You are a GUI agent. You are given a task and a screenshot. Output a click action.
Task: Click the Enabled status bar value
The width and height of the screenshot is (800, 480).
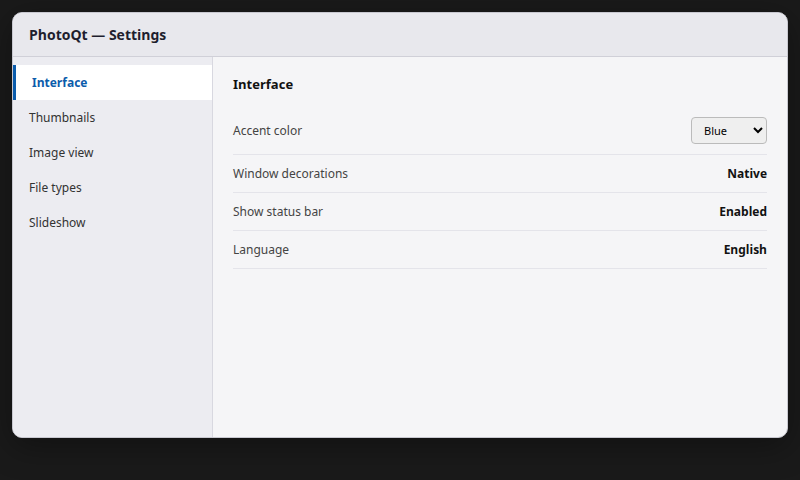point(743,212)
